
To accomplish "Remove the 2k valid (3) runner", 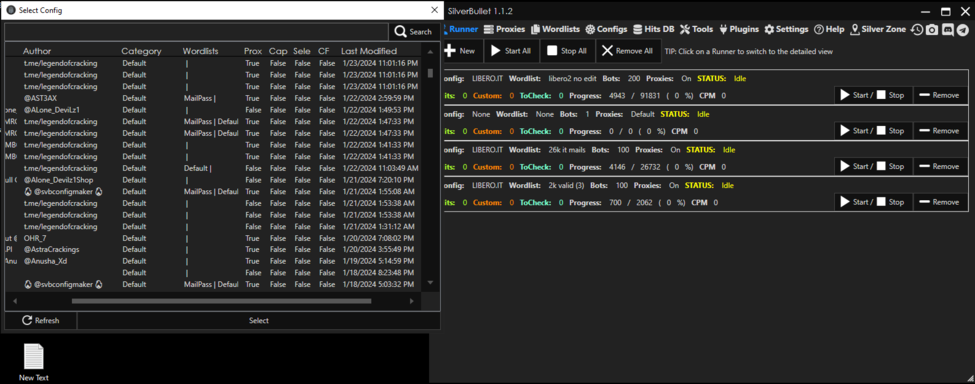I will 940,202.
